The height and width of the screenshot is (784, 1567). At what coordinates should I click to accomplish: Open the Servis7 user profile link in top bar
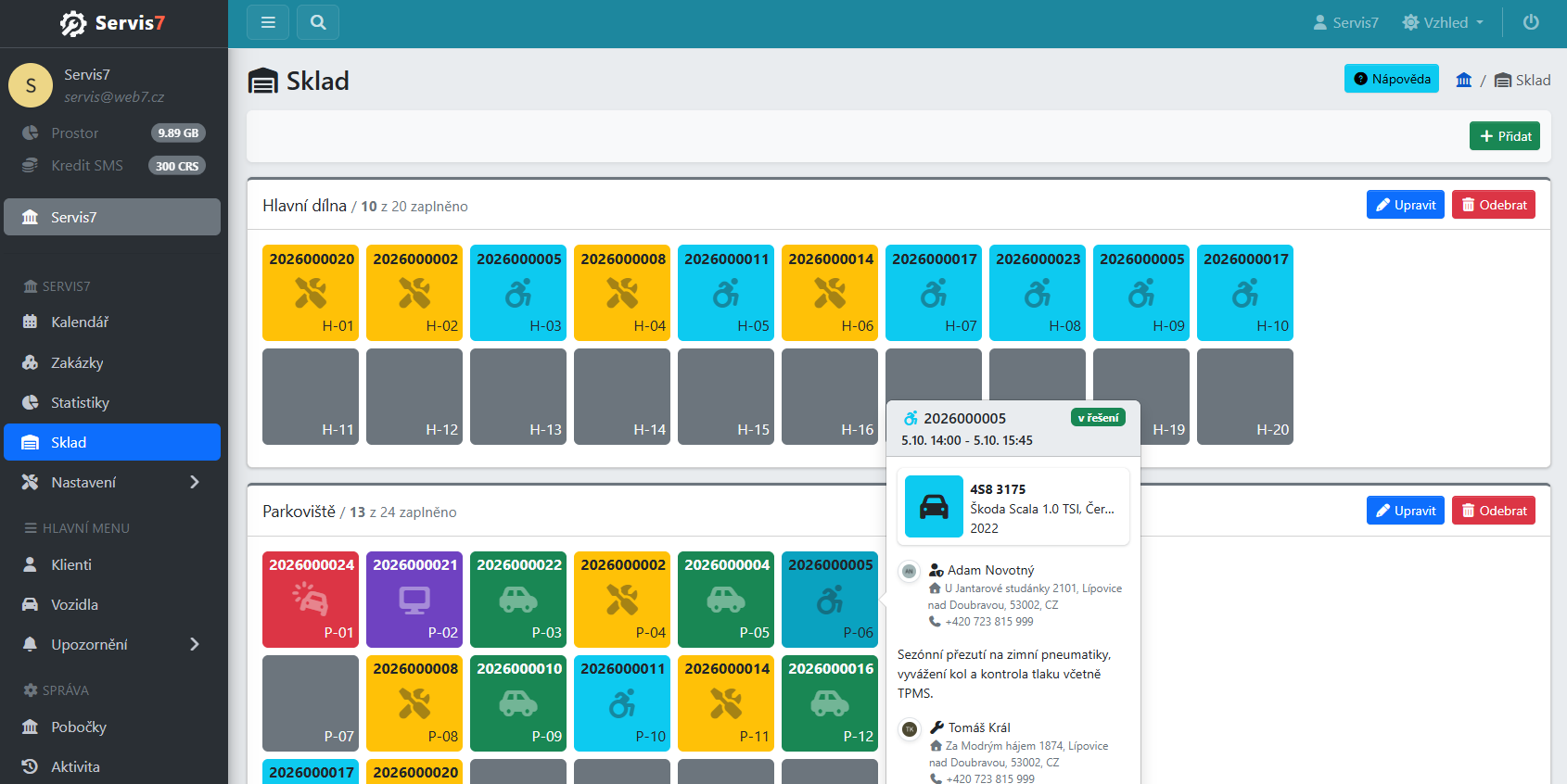pyautogui.click(x=1345, y=22)
